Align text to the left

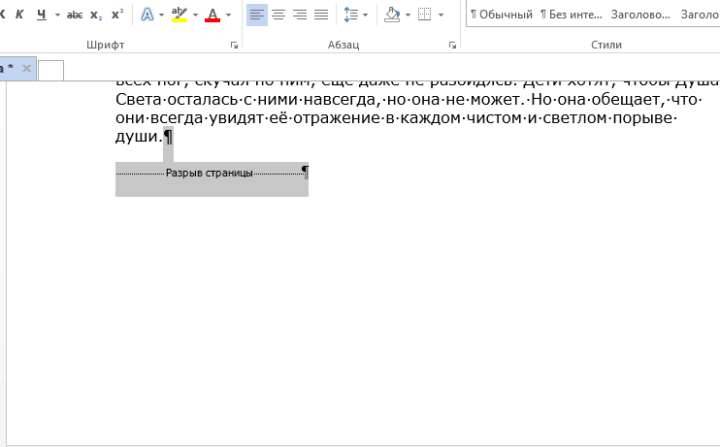click(x=257, y=15)
